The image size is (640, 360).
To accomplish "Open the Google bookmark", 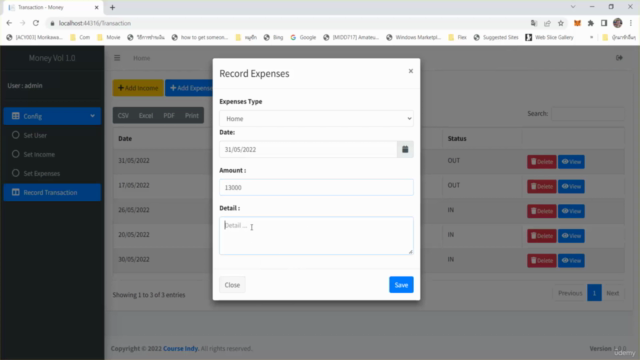I will [x=303, y=37].
